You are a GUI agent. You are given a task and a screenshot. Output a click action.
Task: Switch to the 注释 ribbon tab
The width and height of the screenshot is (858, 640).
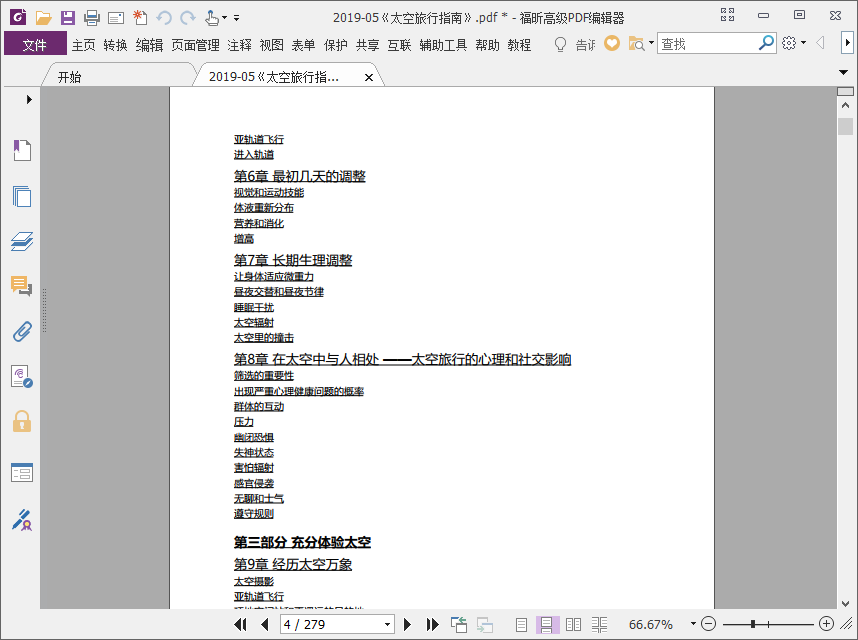pos(240,45)
